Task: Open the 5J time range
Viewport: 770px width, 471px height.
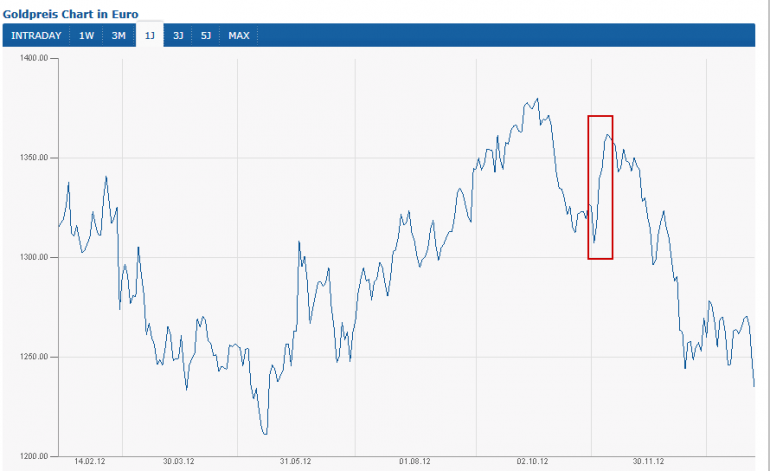Action: click(206, 36)
